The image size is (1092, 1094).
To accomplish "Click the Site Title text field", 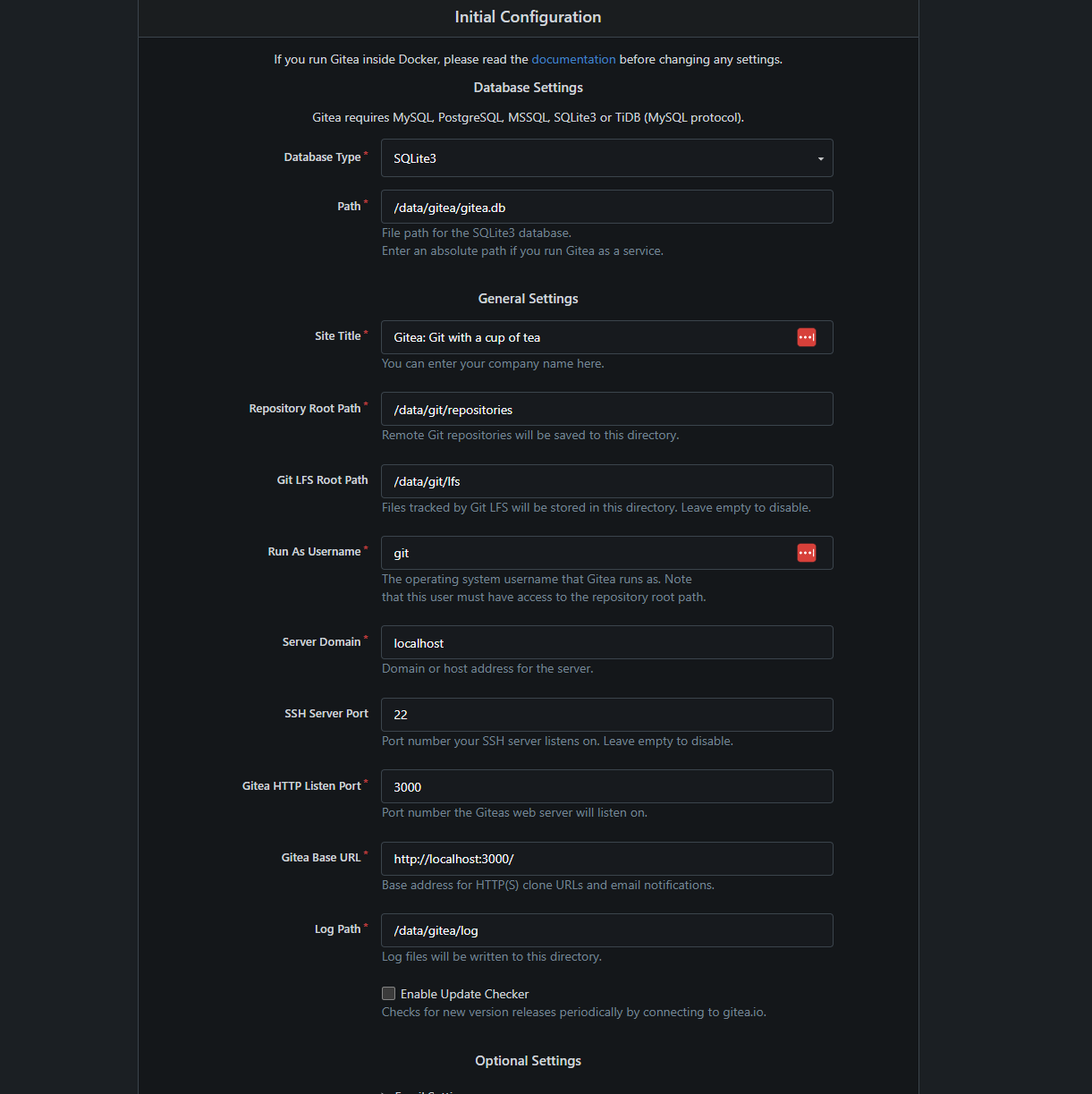I will pos(590,337).
